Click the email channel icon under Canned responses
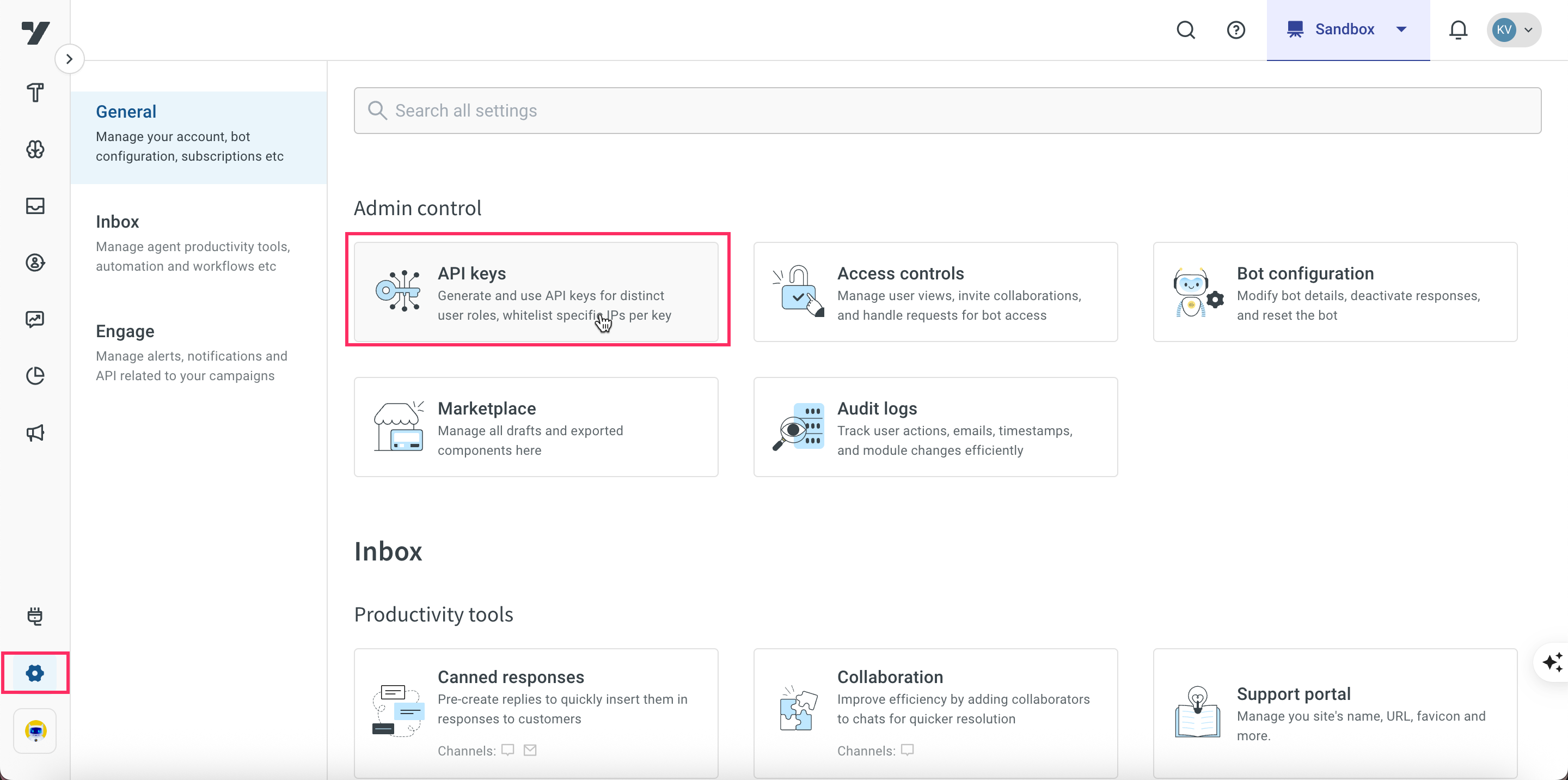The image size is (1568, 780). [530, 750]
